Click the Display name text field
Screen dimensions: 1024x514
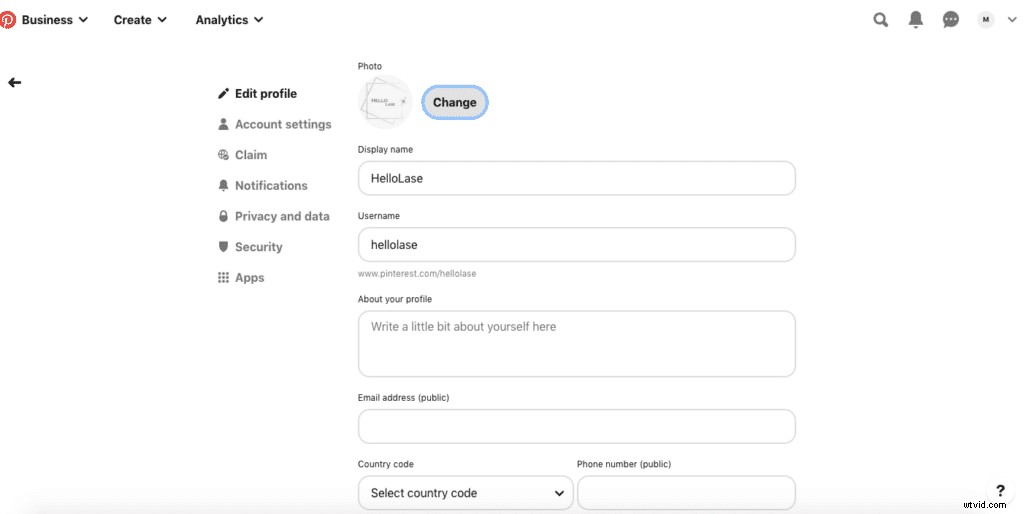tap(576, 178)
